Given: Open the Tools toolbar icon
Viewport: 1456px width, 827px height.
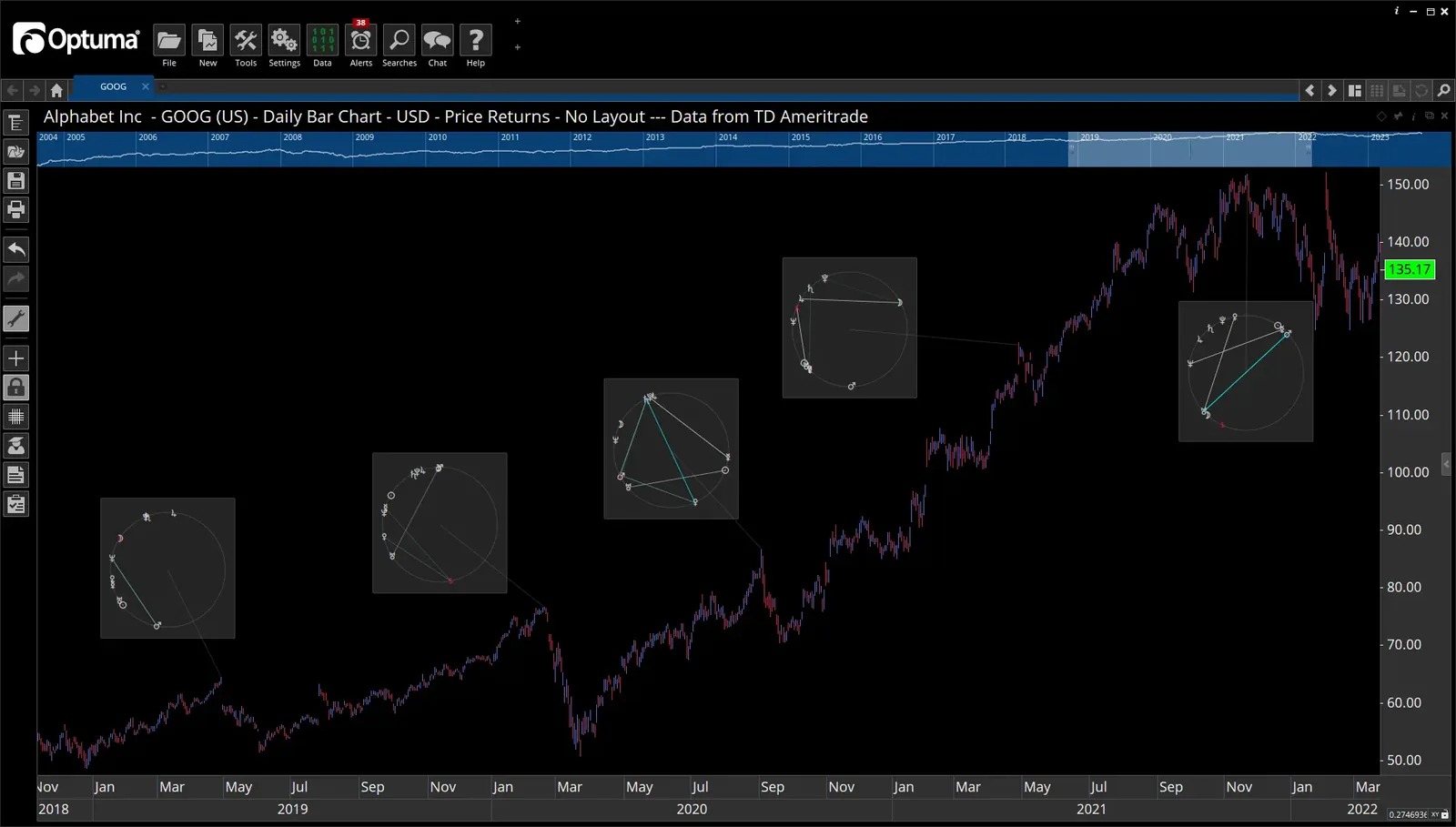Looking at the screenshot, I should pyautogui.click(x=246, y=40).
